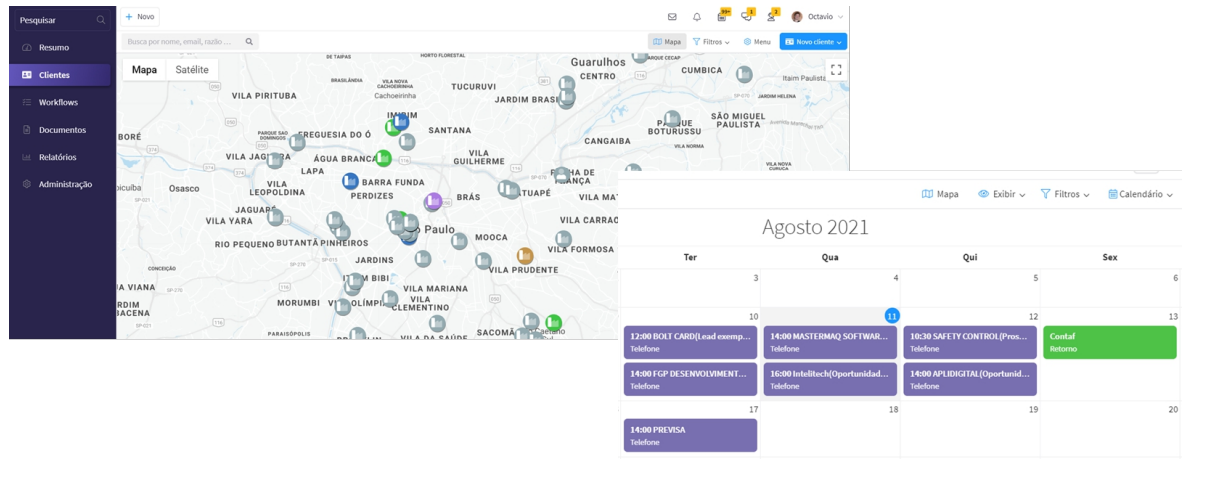Switch map to Satélite view
1205x478 pixels.
(x=192, y=70)
